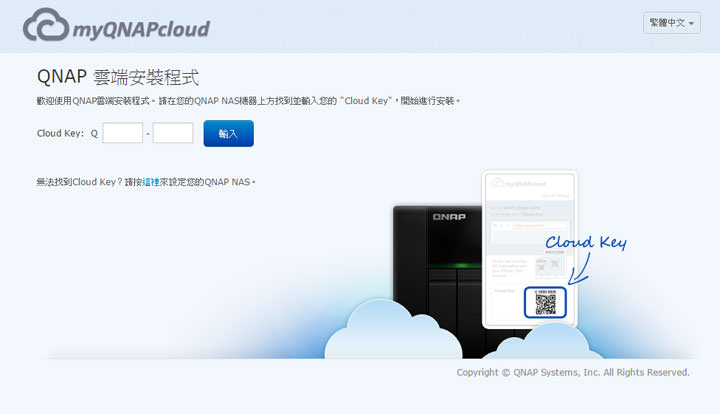Viewport: 720px width, 414px height.
Task: Click the Cloud Key: field label
Action: click(60, 133)
